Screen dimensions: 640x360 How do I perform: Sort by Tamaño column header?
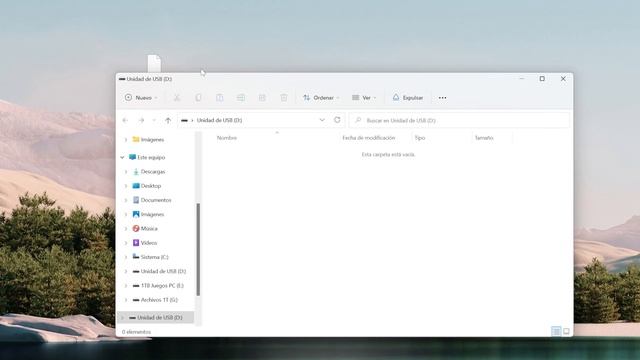pos(484,138)
